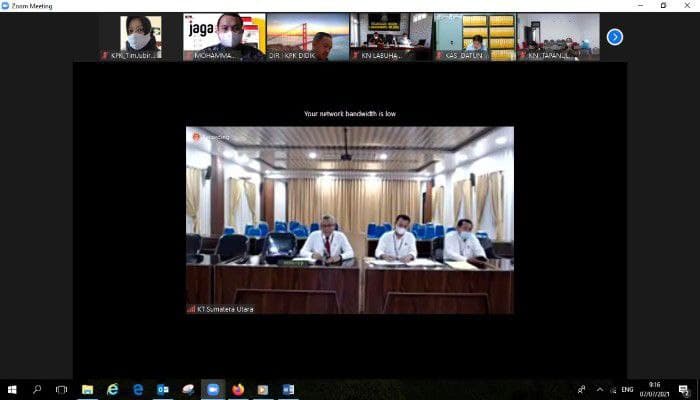700x400 pixels.
Task: Select the KPK_TimJubir participant video thumbnail
Action: click(x=141, y=37)
